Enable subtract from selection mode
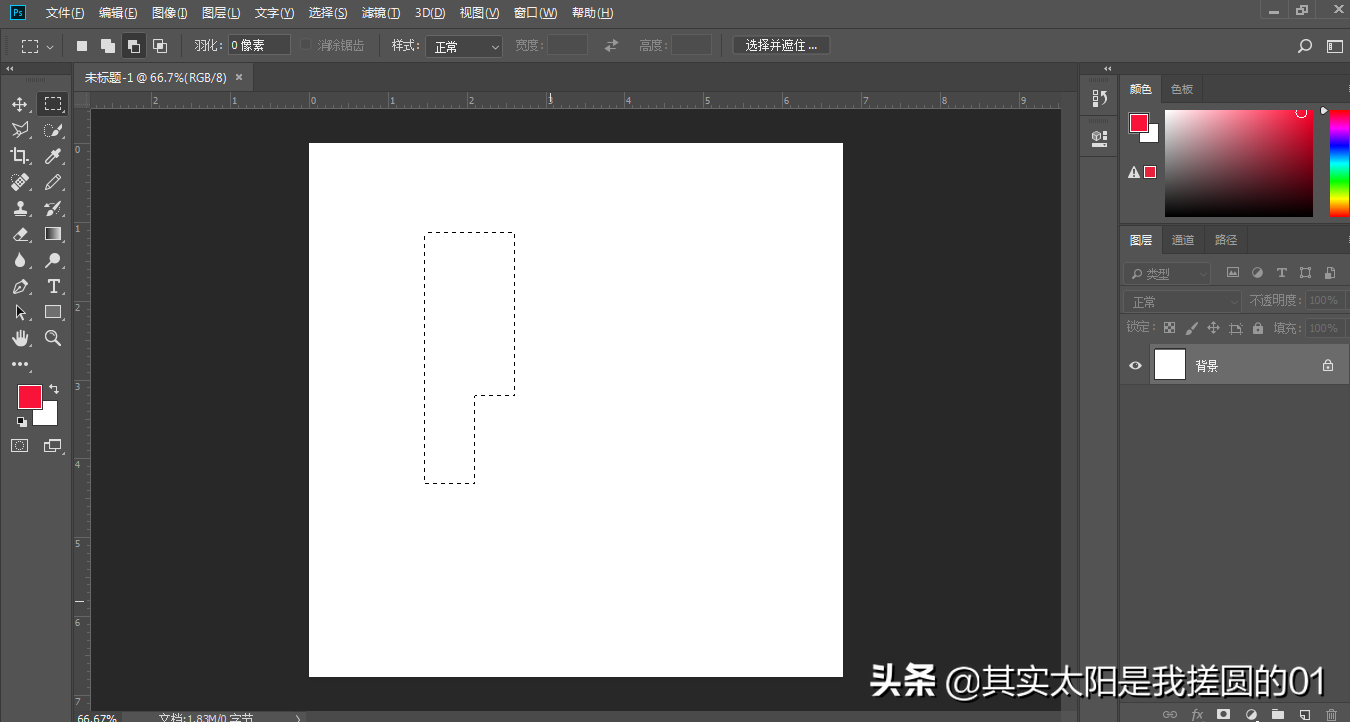 pos(133,46)
